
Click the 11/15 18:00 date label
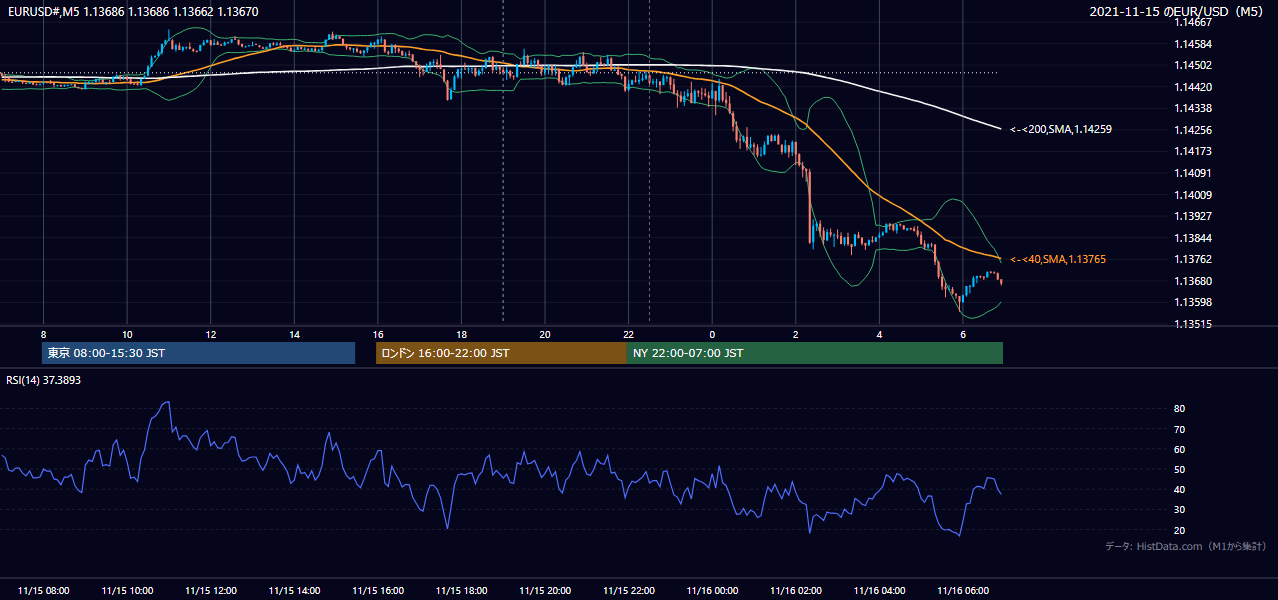click(x=461, y=591)
